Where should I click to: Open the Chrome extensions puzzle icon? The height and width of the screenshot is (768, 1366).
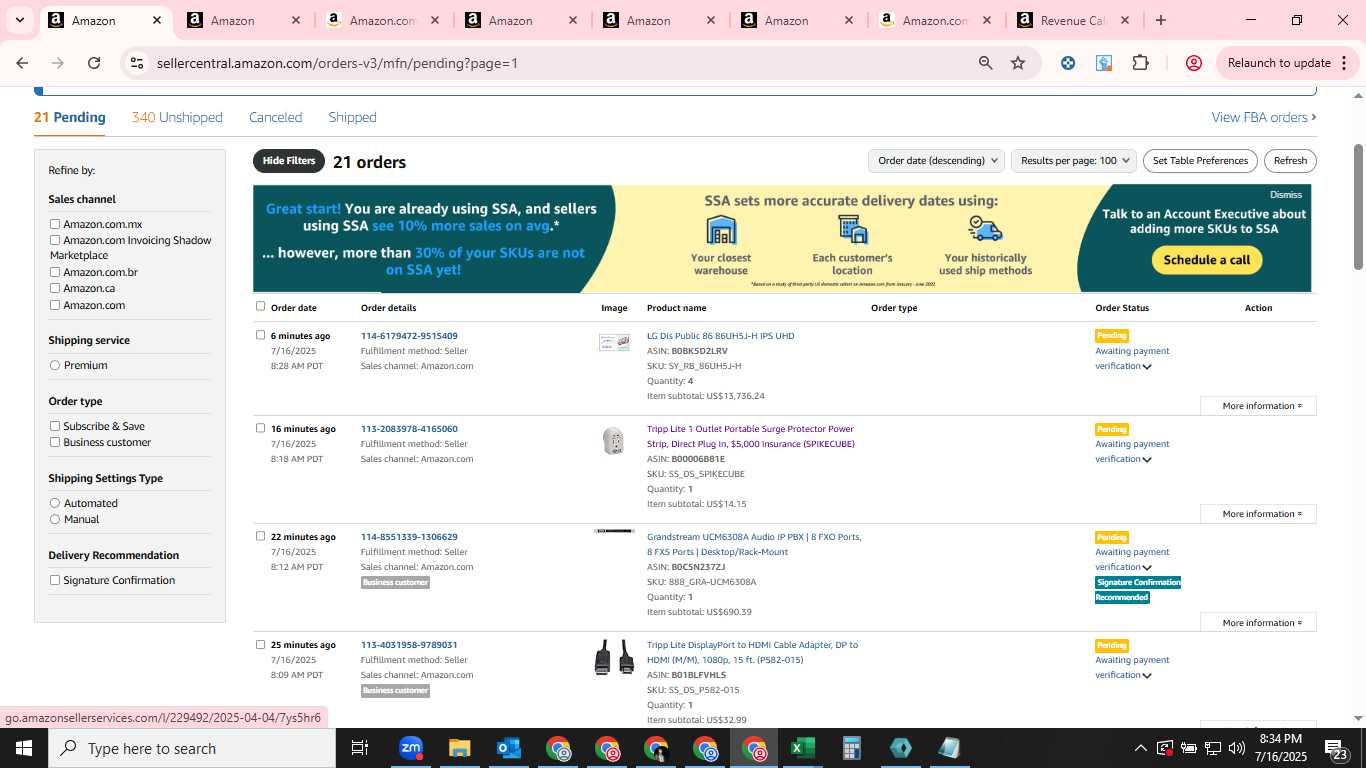tap(1140, 63)
